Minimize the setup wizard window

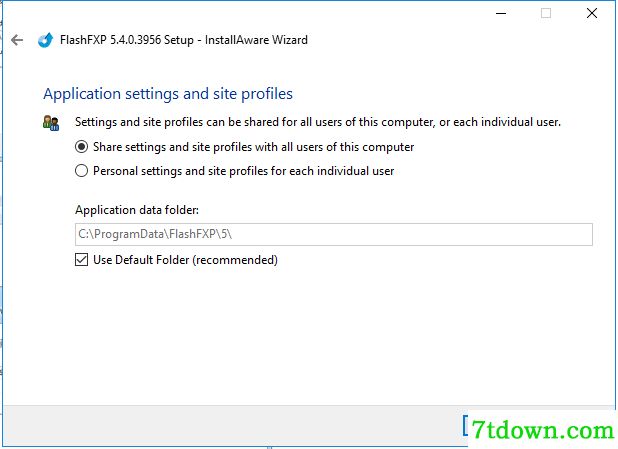tap(501, 13)
